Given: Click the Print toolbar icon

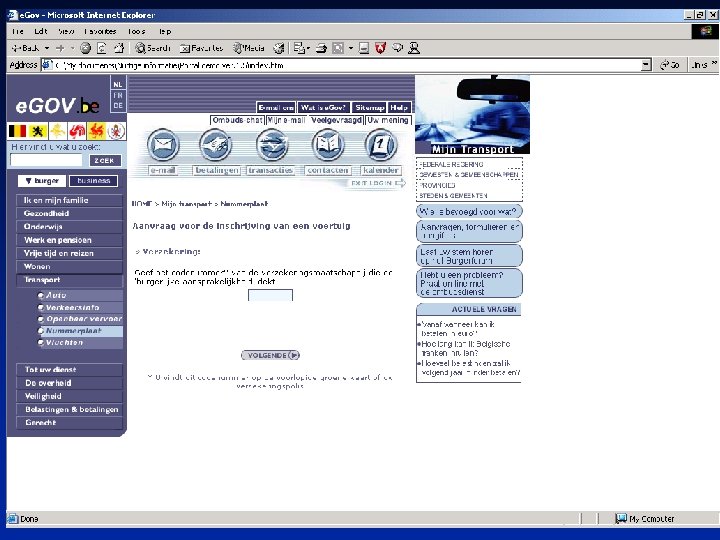Looking at the screenshot, I should click(321, 48).
